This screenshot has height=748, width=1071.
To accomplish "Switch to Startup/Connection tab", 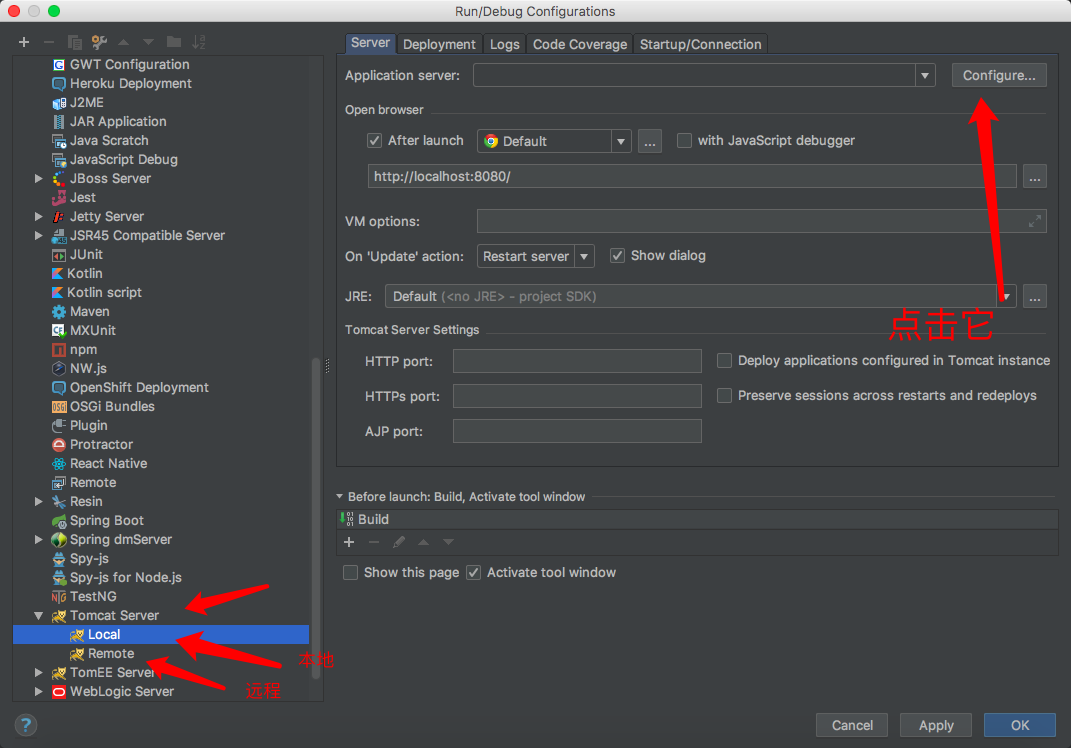I will click(700, 44).
